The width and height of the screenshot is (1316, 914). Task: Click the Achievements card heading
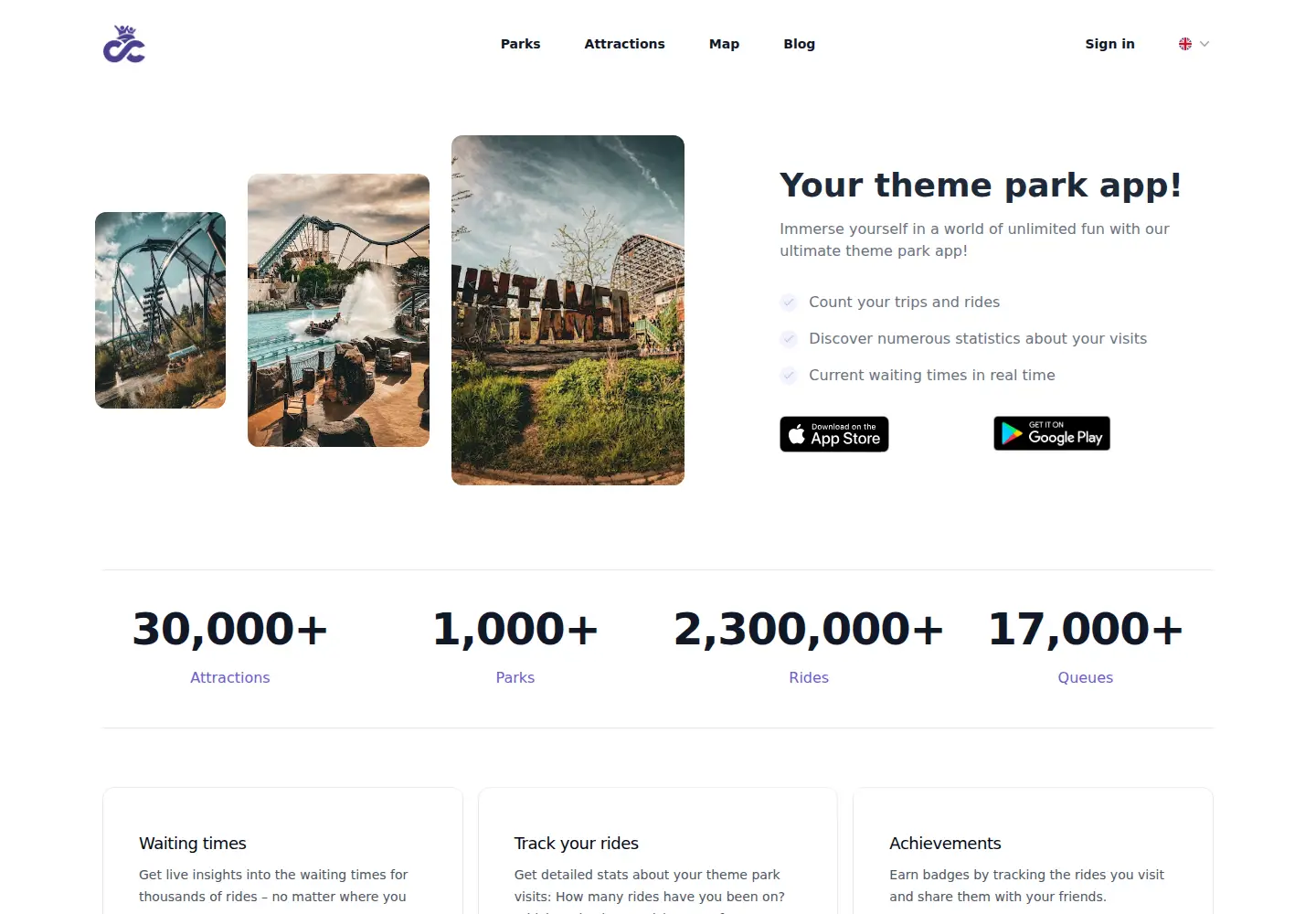click(x=945, y=843)
